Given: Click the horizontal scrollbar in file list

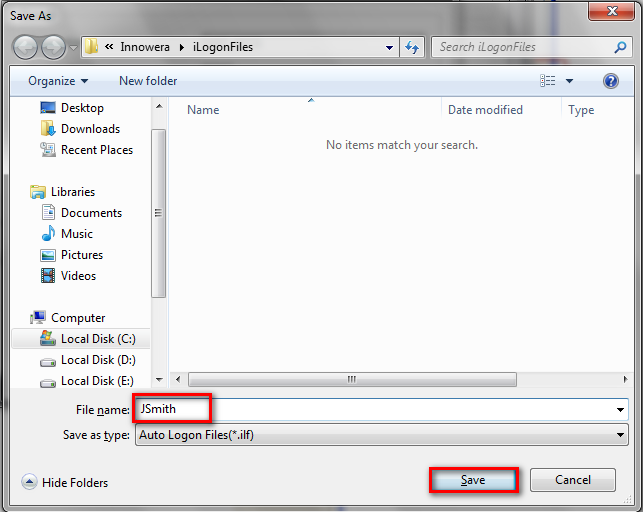Looking at the screenshot, I should pos(350,380).
